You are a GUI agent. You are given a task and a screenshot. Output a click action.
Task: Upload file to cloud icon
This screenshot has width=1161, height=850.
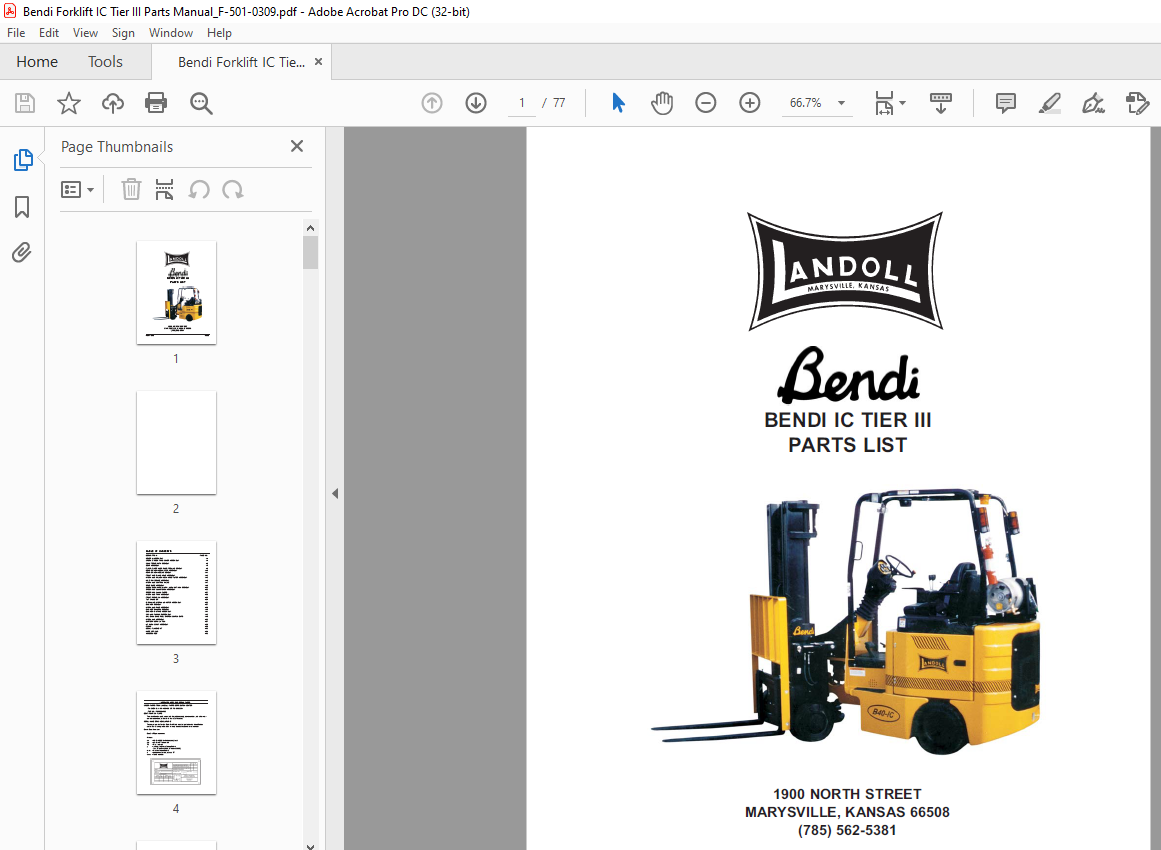[x=113, y=103]
